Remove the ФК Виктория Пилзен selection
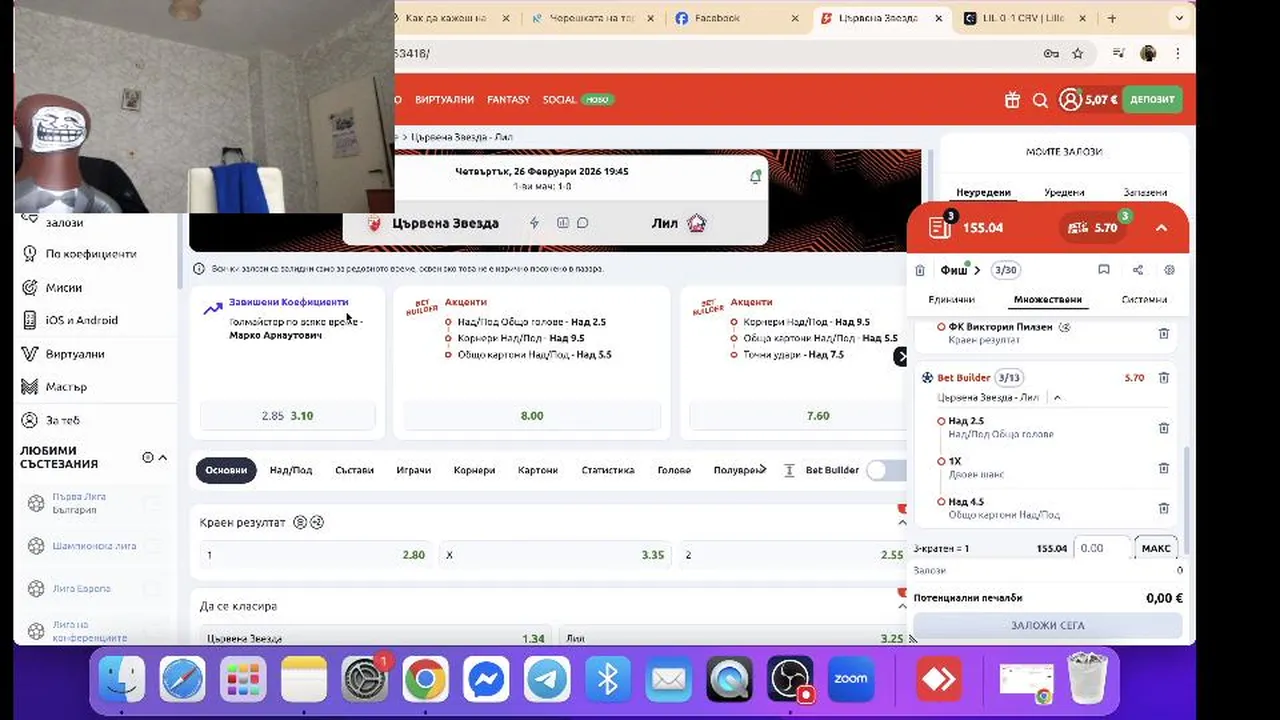This screenshot has width=1280, height=720. 1163,334
